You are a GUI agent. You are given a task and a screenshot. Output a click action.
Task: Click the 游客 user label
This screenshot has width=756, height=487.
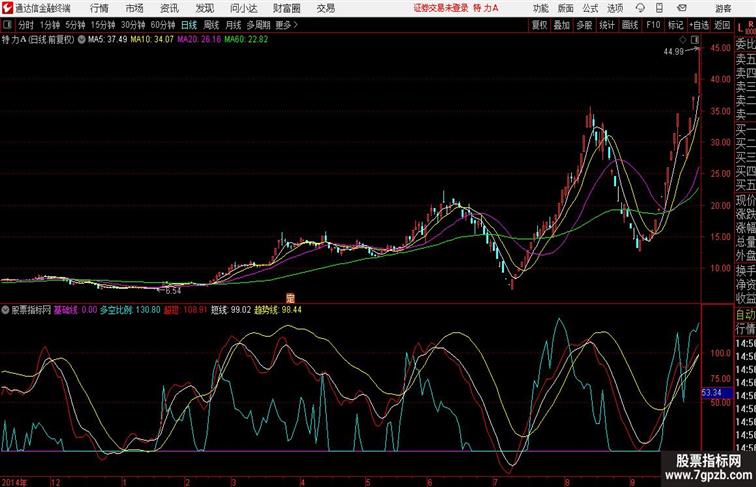(x=723, y=8)
